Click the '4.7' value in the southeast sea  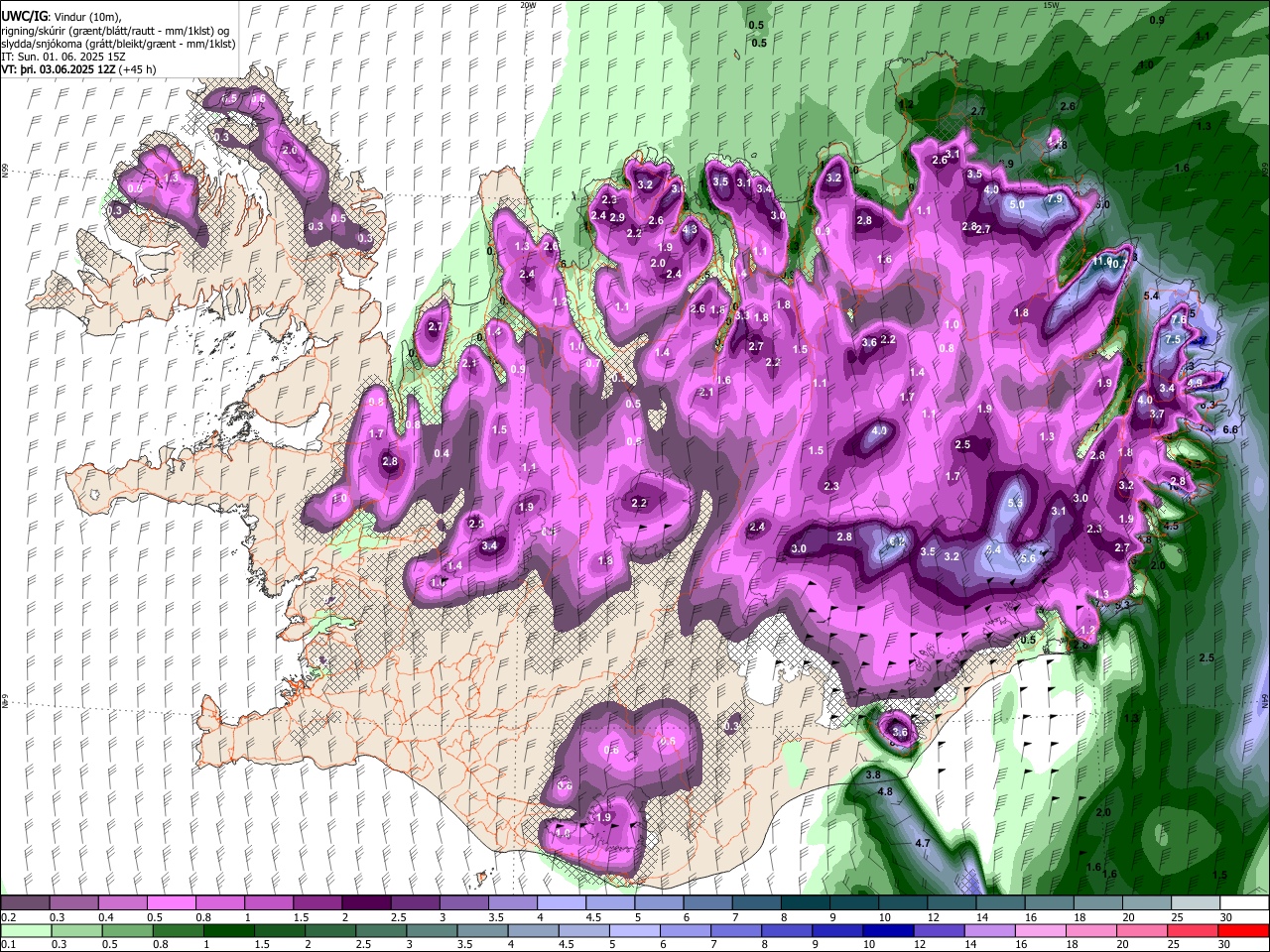coord(922,843)
